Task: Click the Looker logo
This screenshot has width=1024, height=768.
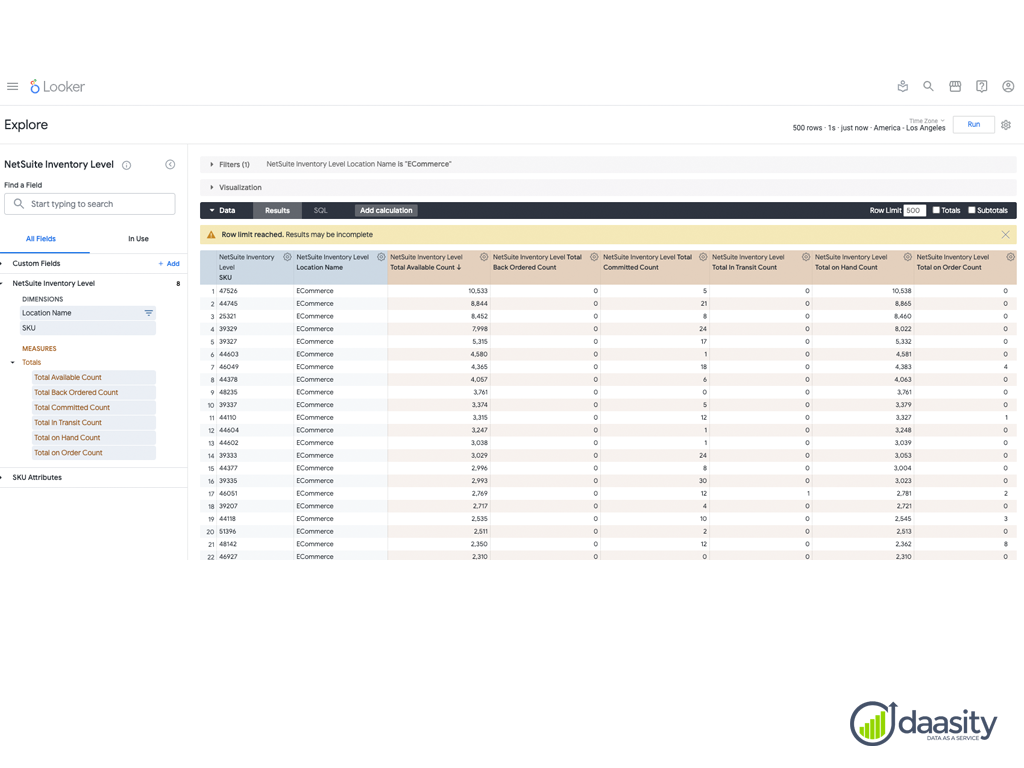Action: (x=57, y=86)
